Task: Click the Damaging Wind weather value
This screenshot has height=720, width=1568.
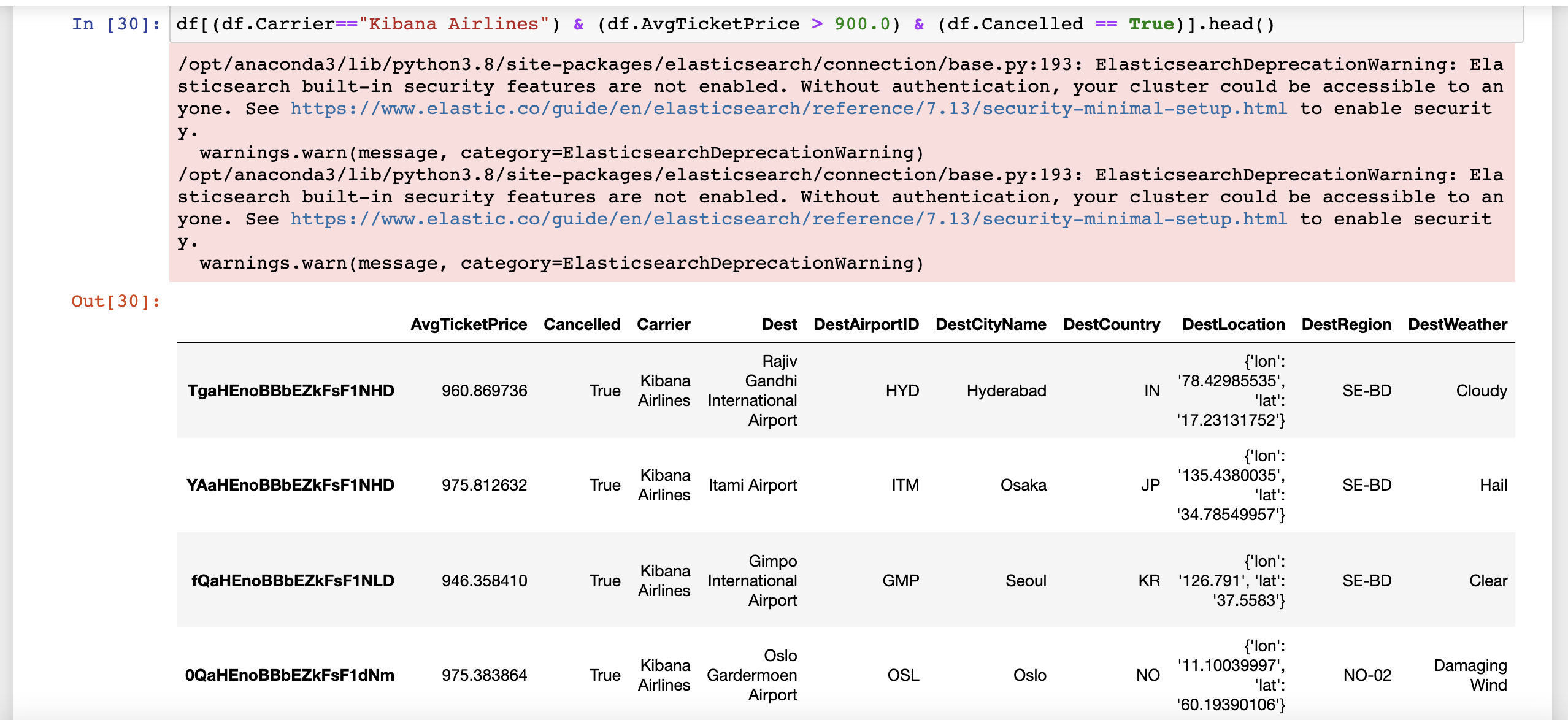Action: tap(1472, 675)
